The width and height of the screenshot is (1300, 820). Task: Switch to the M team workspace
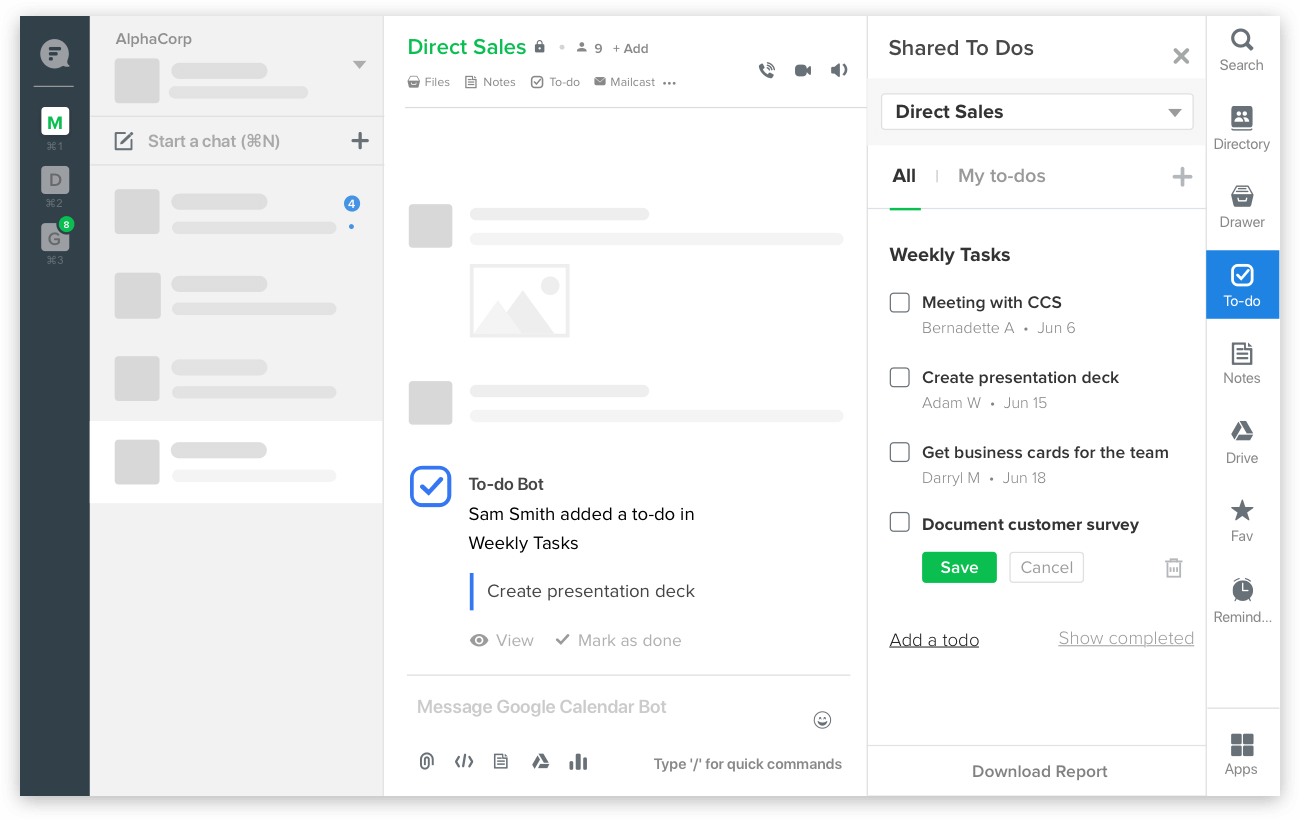tap(55, 122)
